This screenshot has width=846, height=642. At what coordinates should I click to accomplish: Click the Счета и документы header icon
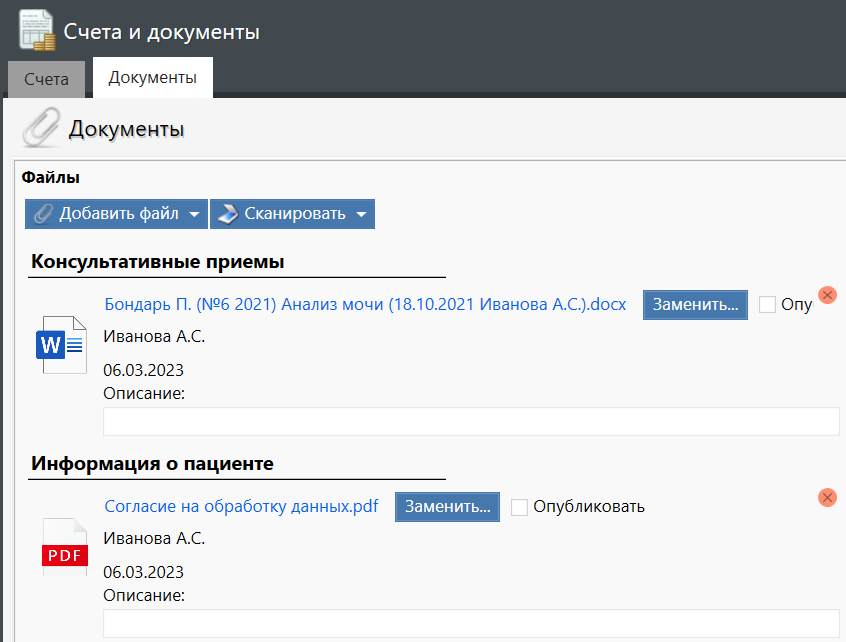37,31
